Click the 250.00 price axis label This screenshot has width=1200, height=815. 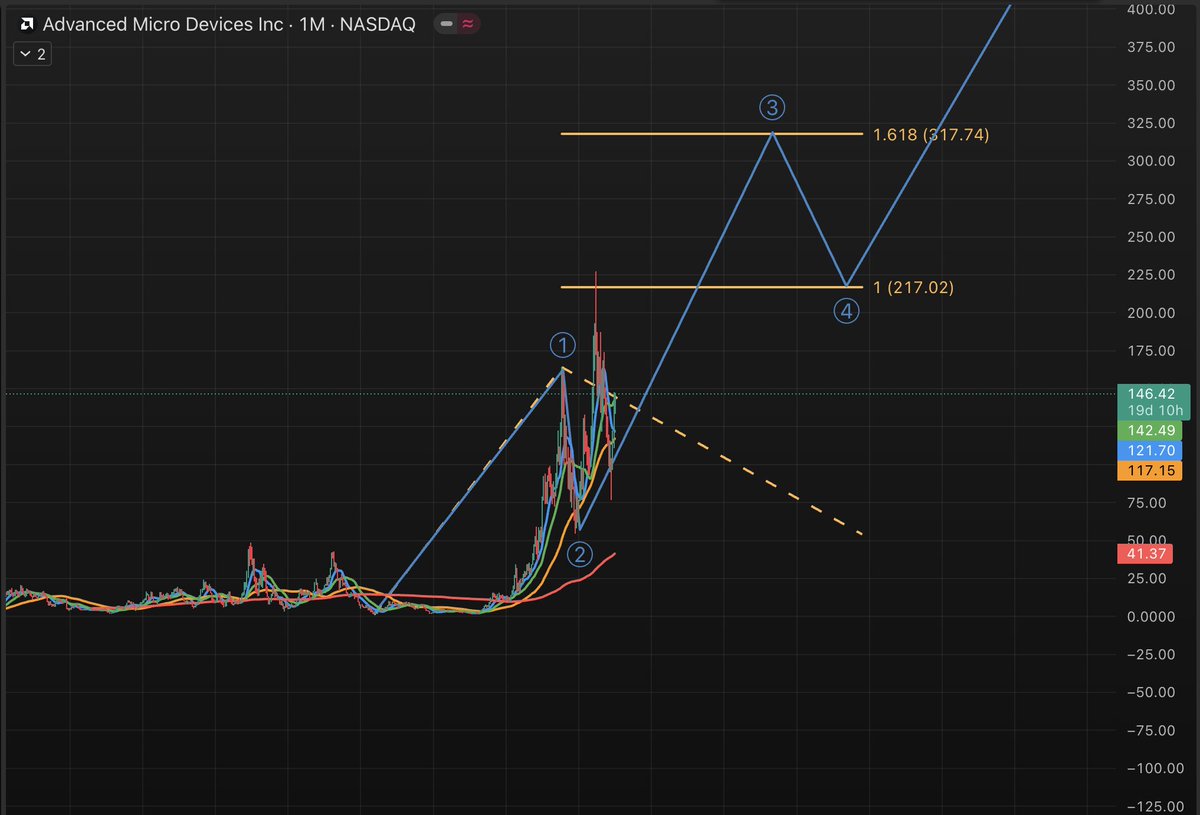[x=1151, y=237]
